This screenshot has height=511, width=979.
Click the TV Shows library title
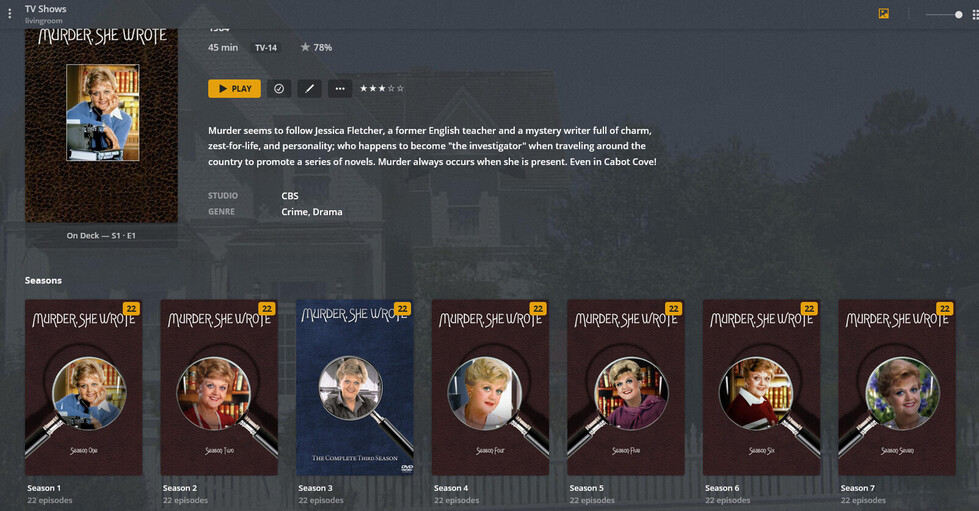46,9
